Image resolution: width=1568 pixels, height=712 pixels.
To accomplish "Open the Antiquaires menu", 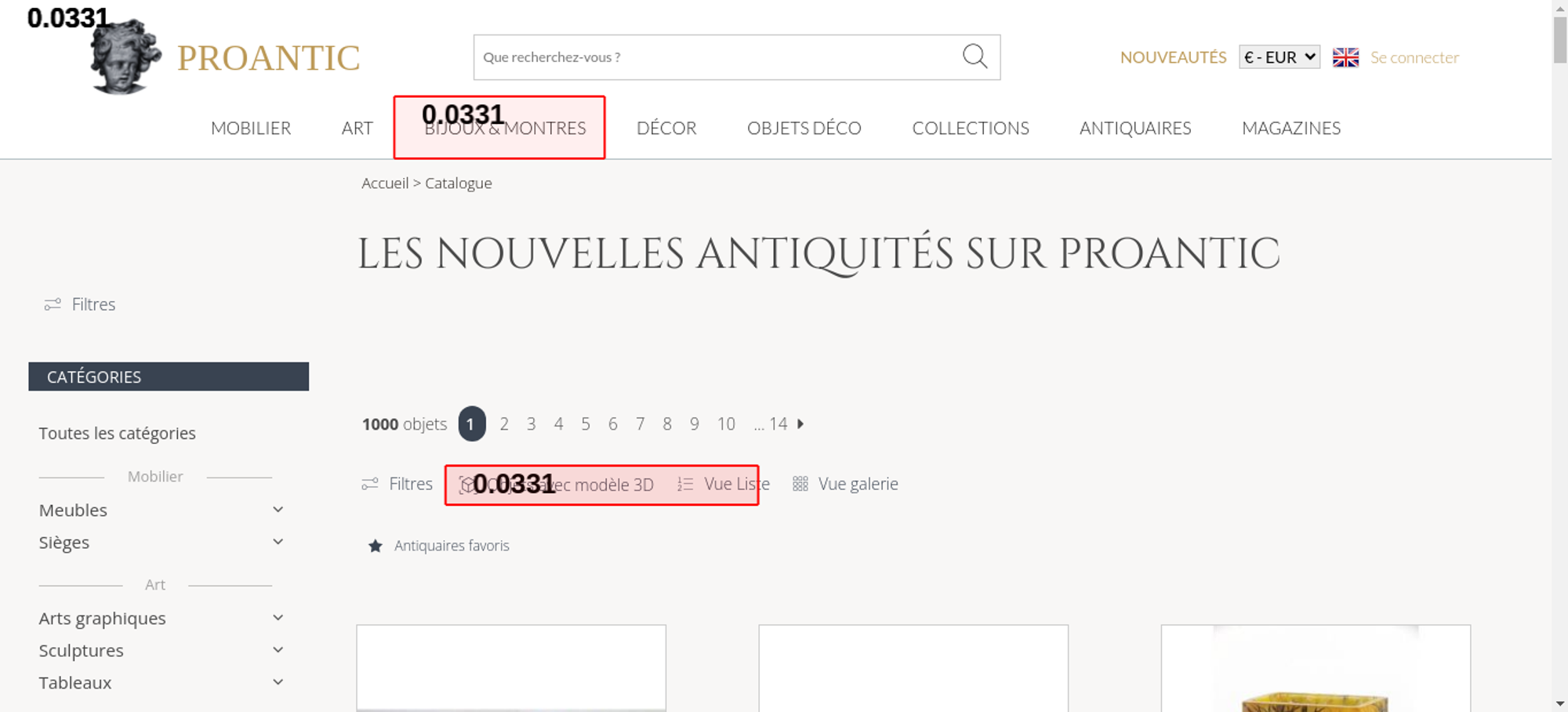I will [x=1134, y=128].
